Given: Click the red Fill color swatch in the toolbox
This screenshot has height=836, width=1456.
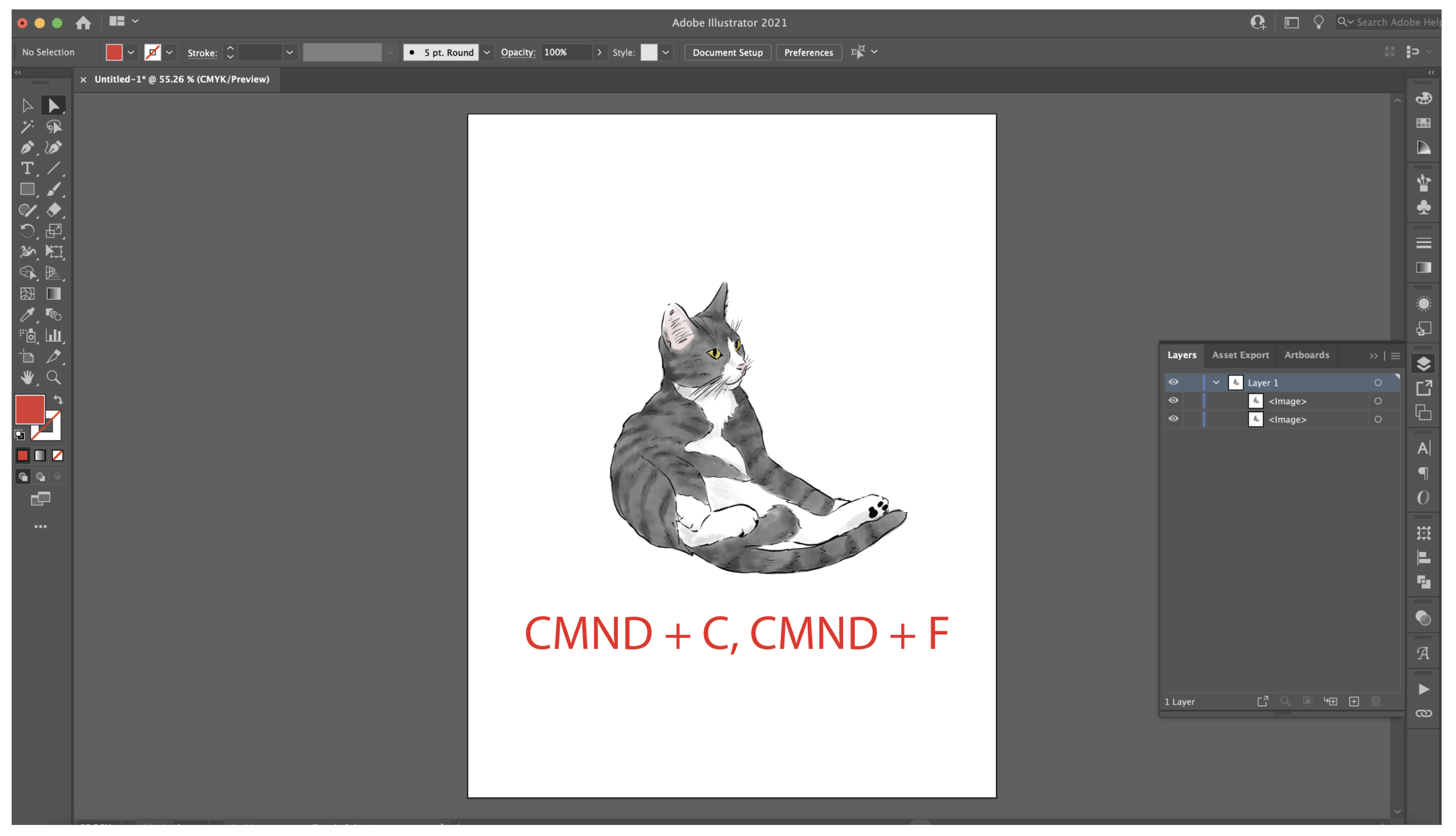Looking at the screenshot, I should (x=29, y=410).
